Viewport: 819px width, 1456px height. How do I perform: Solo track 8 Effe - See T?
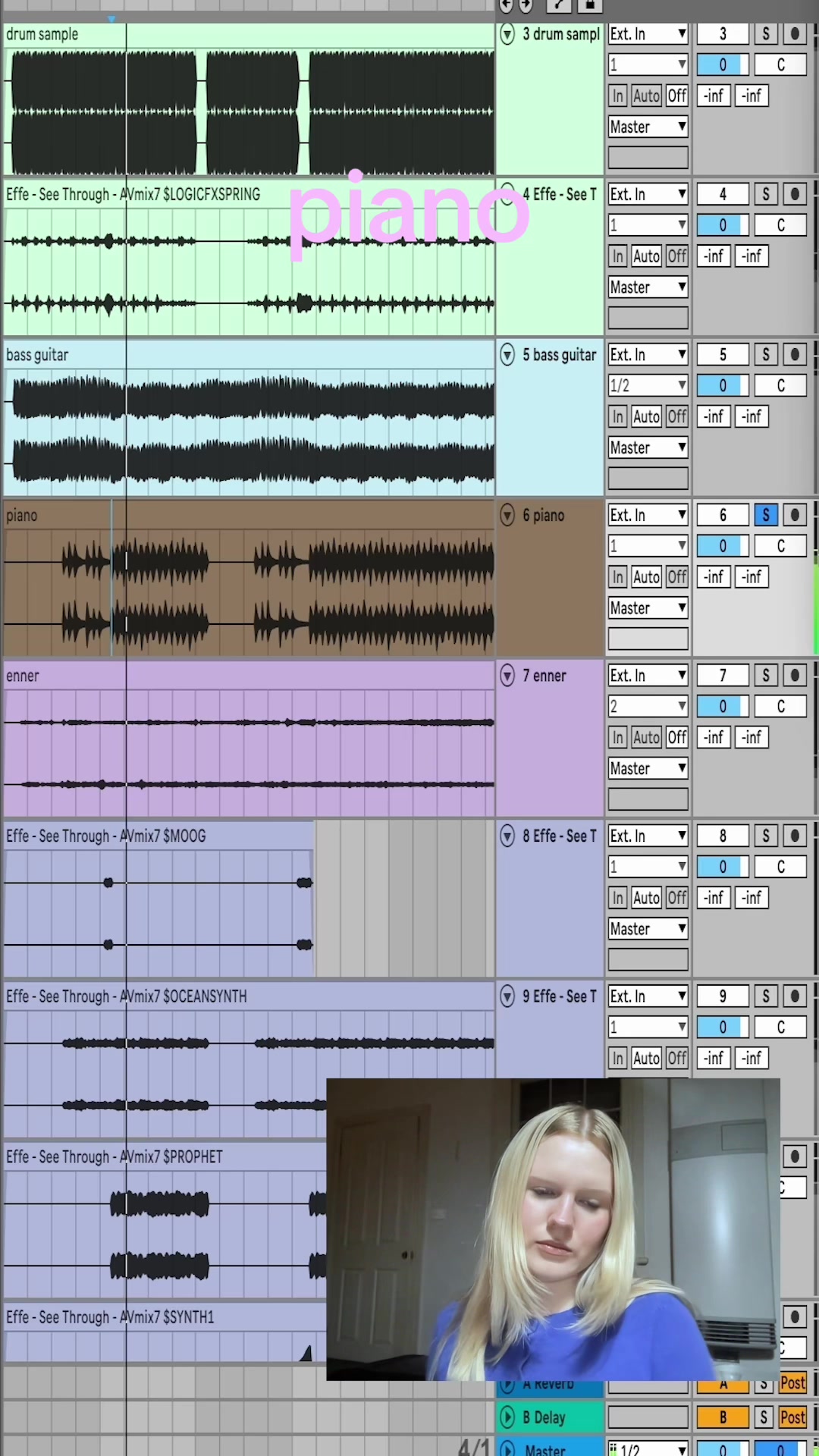[766, 836]
